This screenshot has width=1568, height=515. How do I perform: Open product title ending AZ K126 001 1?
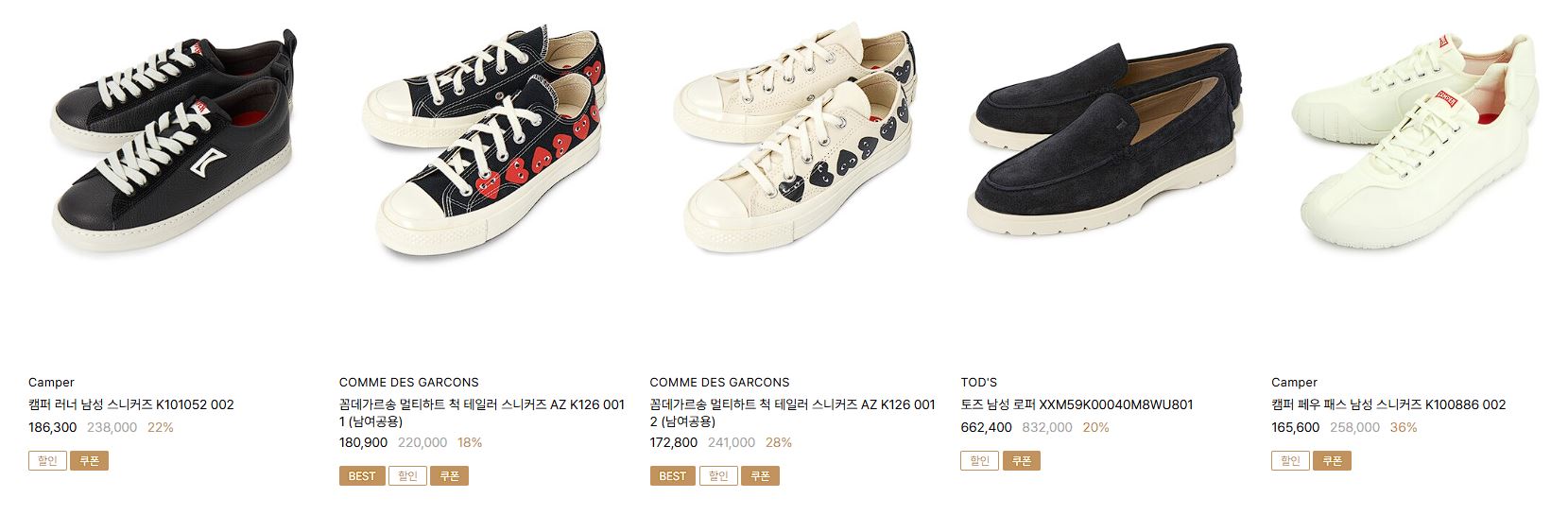(x=482, y=413)
